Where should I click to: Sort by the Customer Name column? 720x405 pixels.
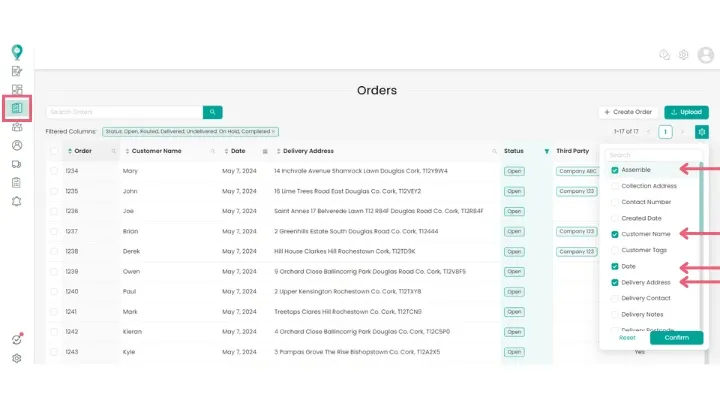point(127,151)
